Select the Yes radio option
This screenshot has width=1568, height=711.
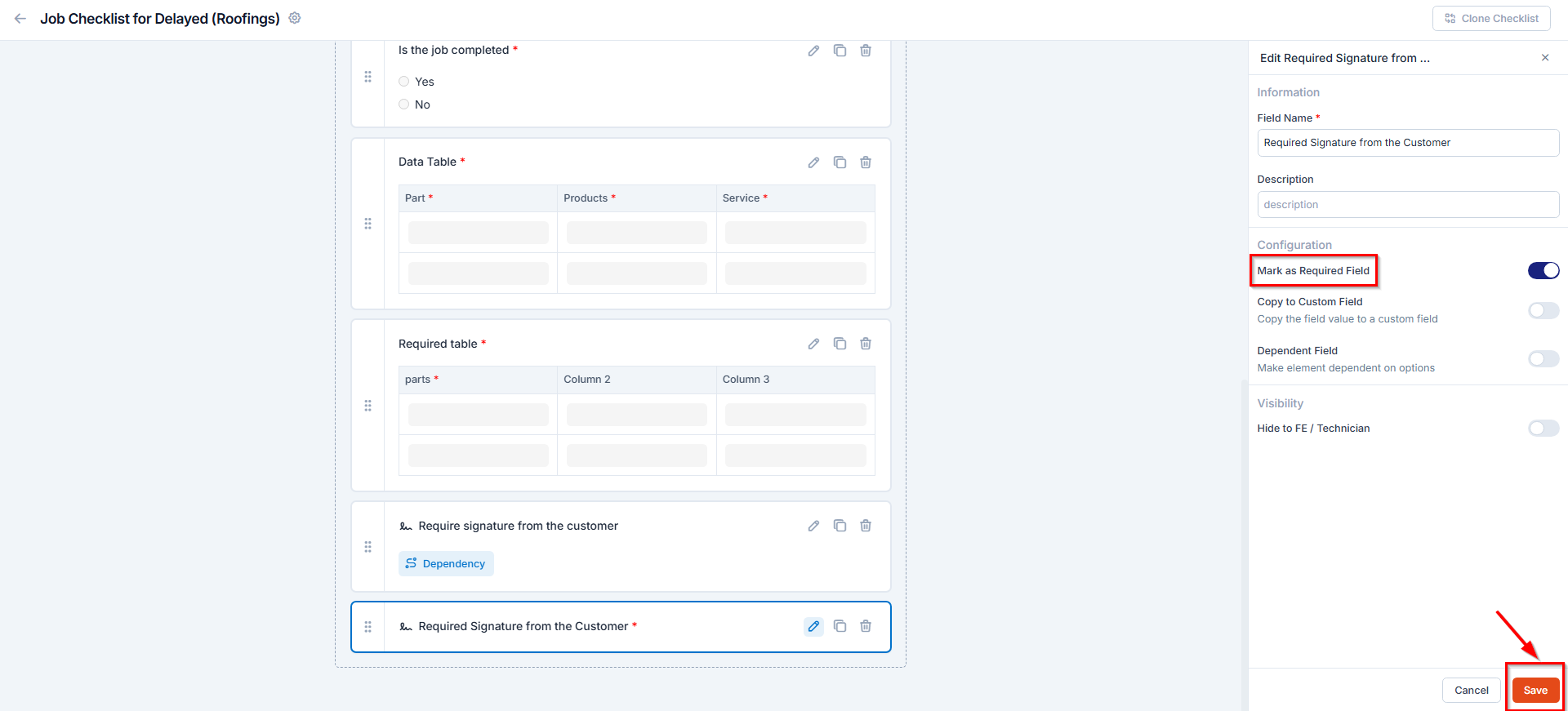point(403,82)
